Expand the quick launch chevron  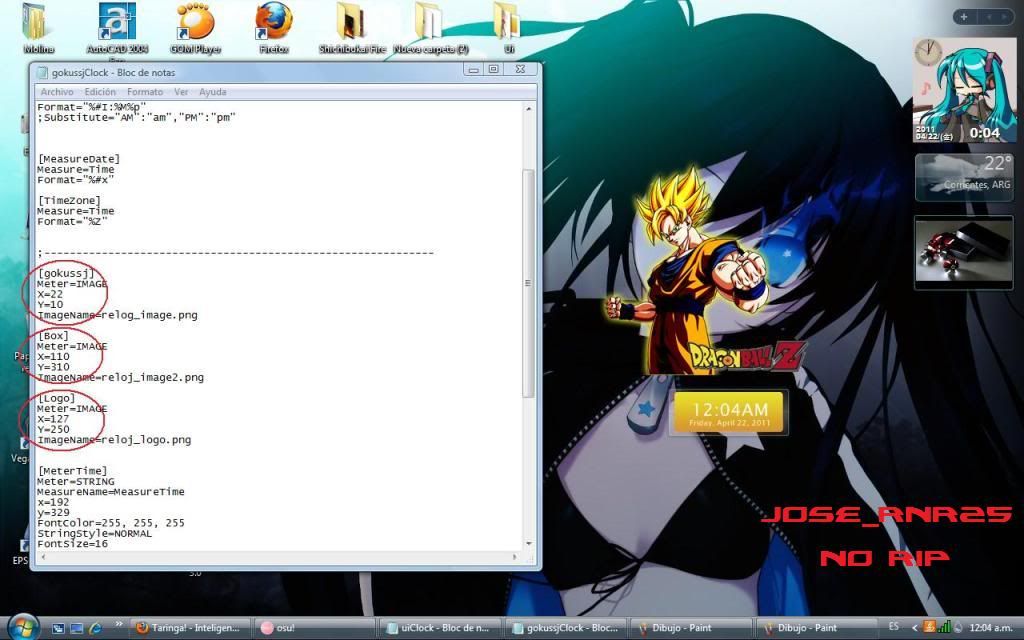click(x=118, y=625)
